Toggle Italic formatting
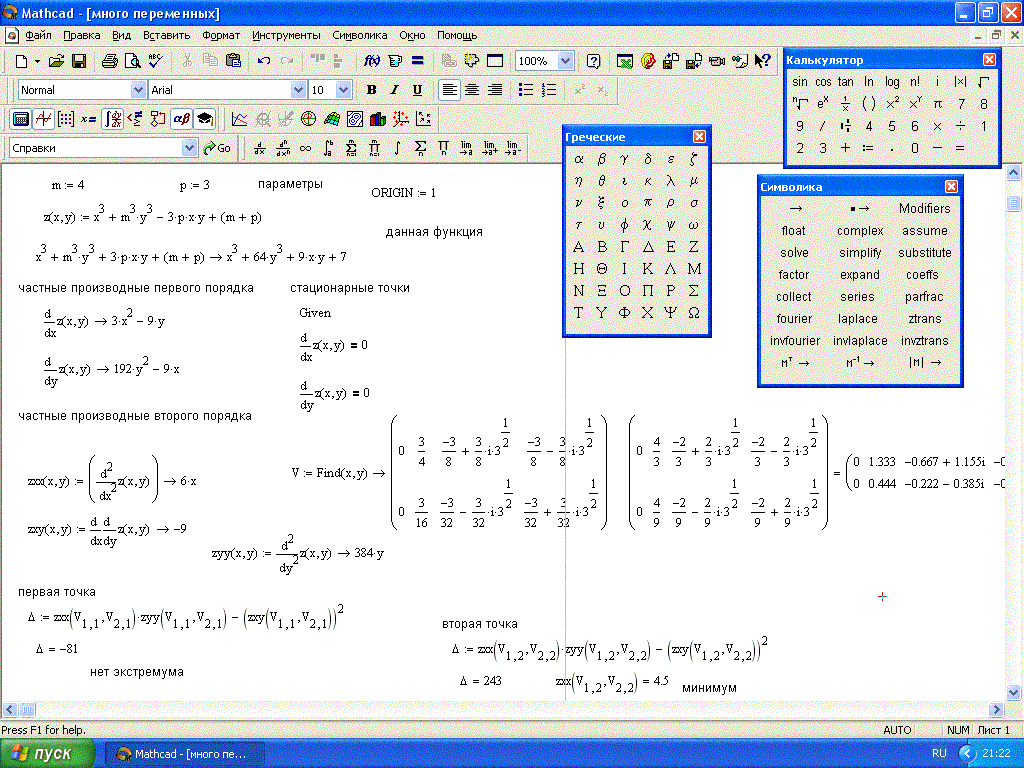1024x768 pixels. pos(394,90)
